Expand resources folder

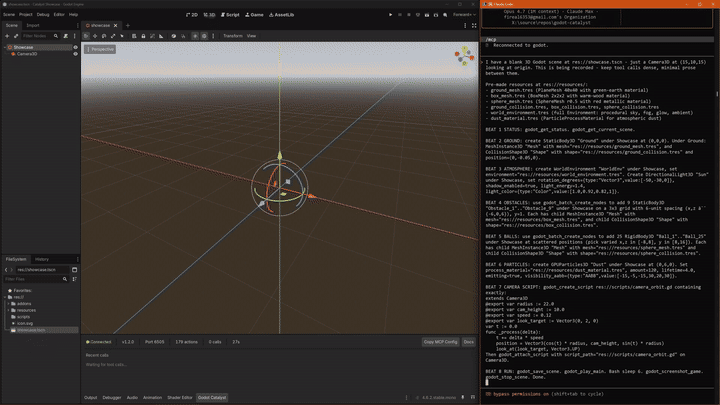click(x=8, y=310)
